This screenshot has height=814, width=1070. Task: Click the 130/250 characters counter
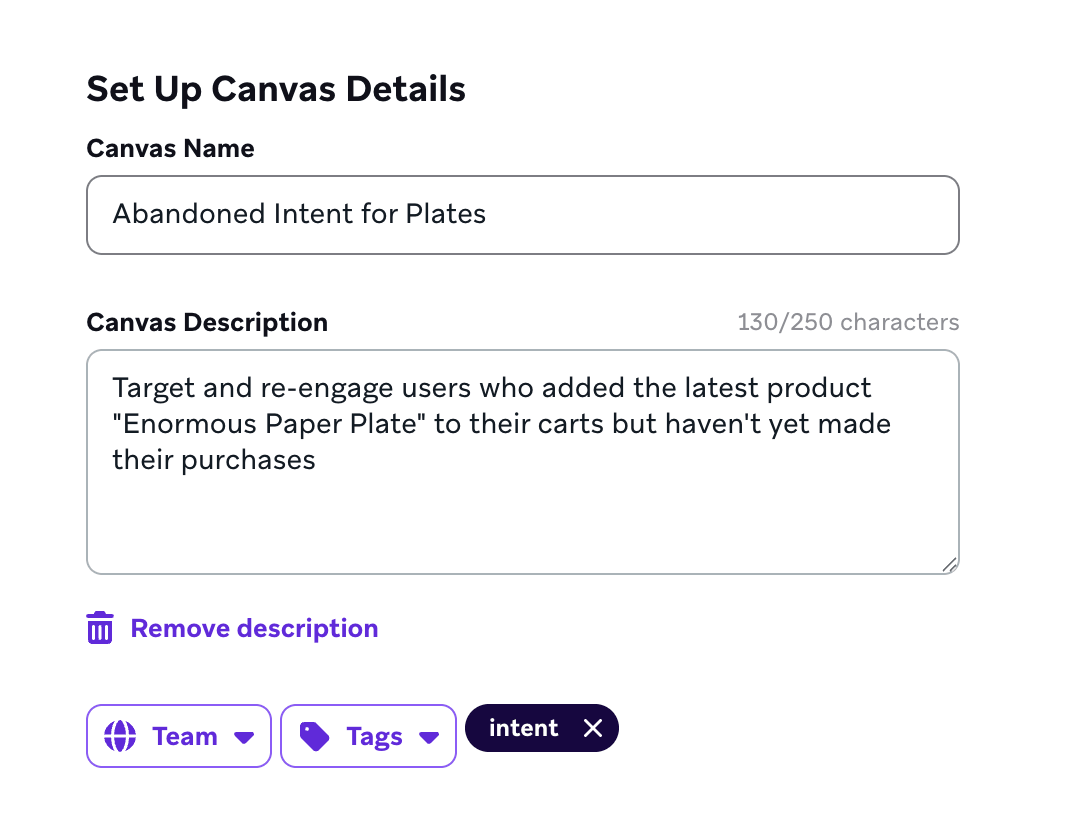tap(848, 322)
